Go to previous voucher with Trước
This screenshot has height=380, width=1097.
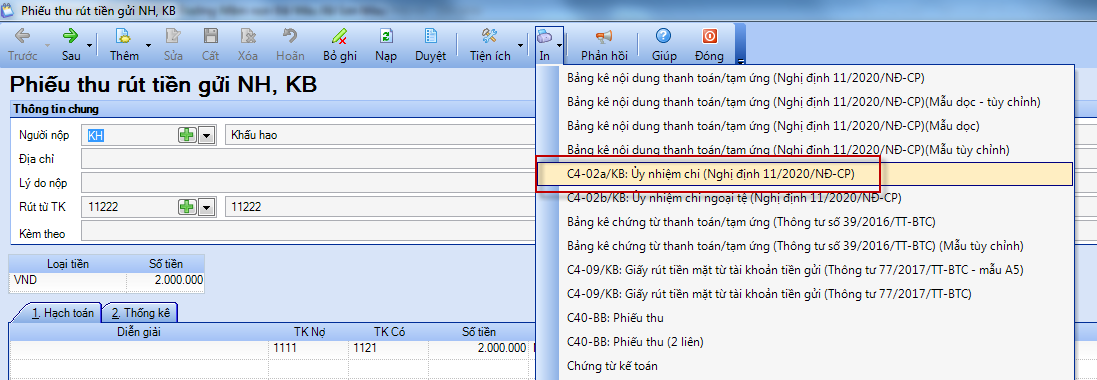coord(22,45)
